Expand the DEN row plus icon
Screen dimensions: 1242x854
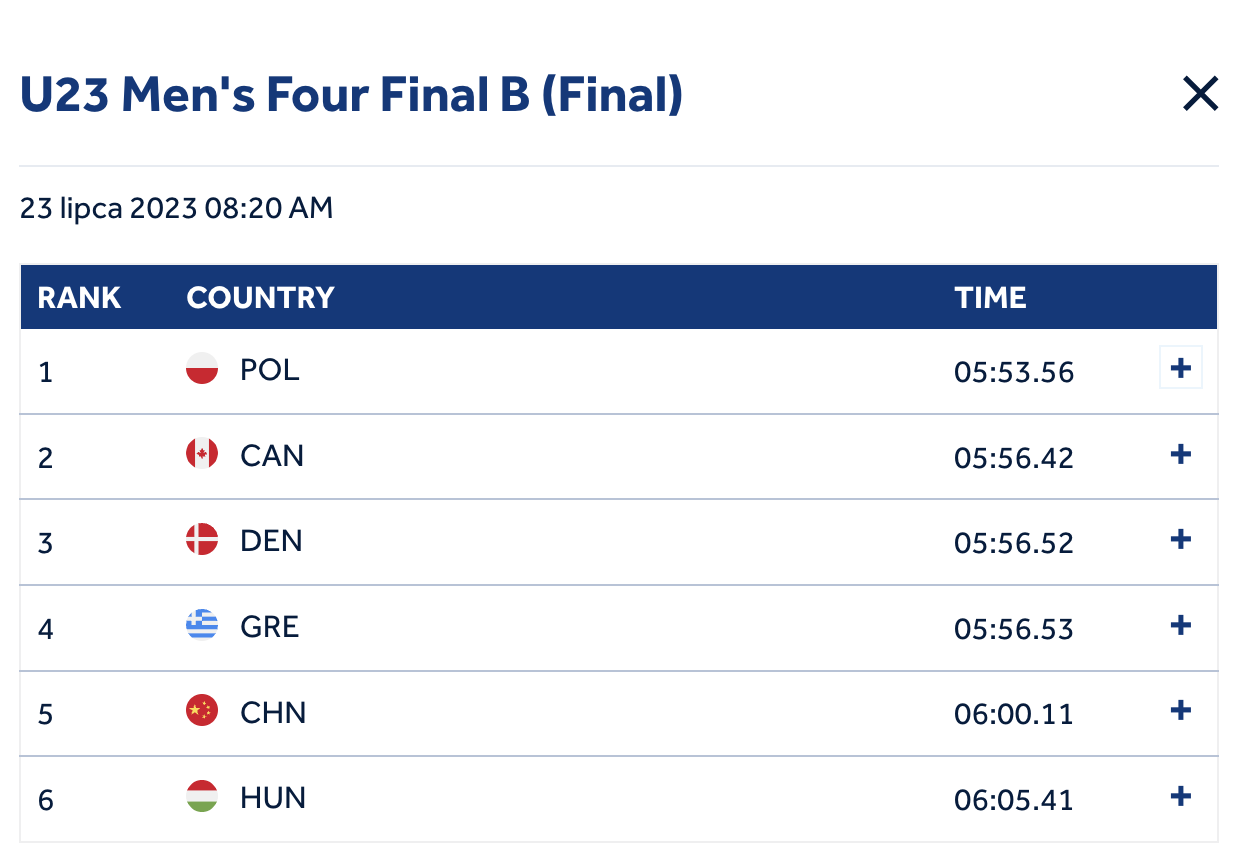coord(1181,540)
